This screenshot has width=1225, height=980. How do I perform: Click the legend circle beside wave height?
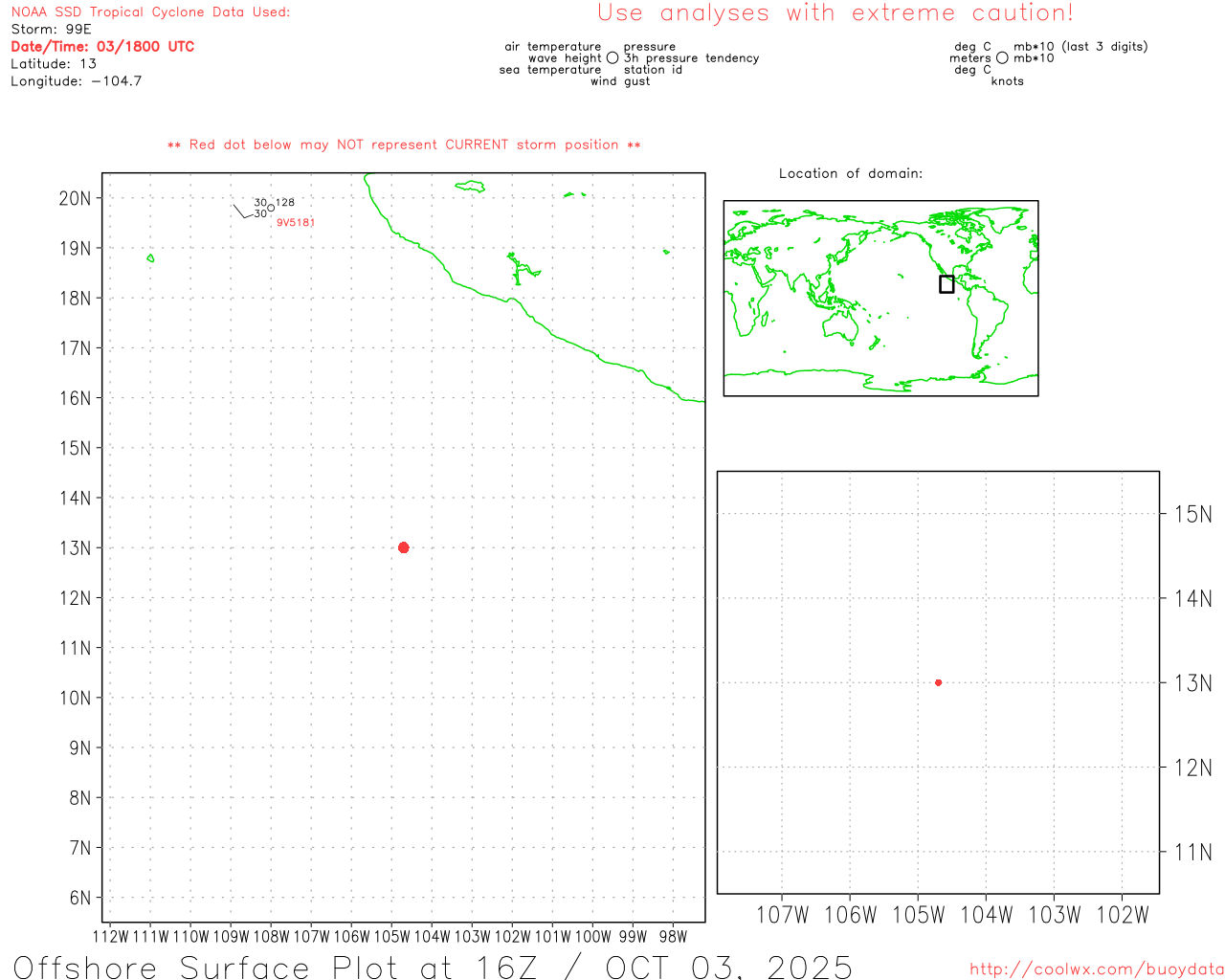pyautogui.click(x=612, y=57)
